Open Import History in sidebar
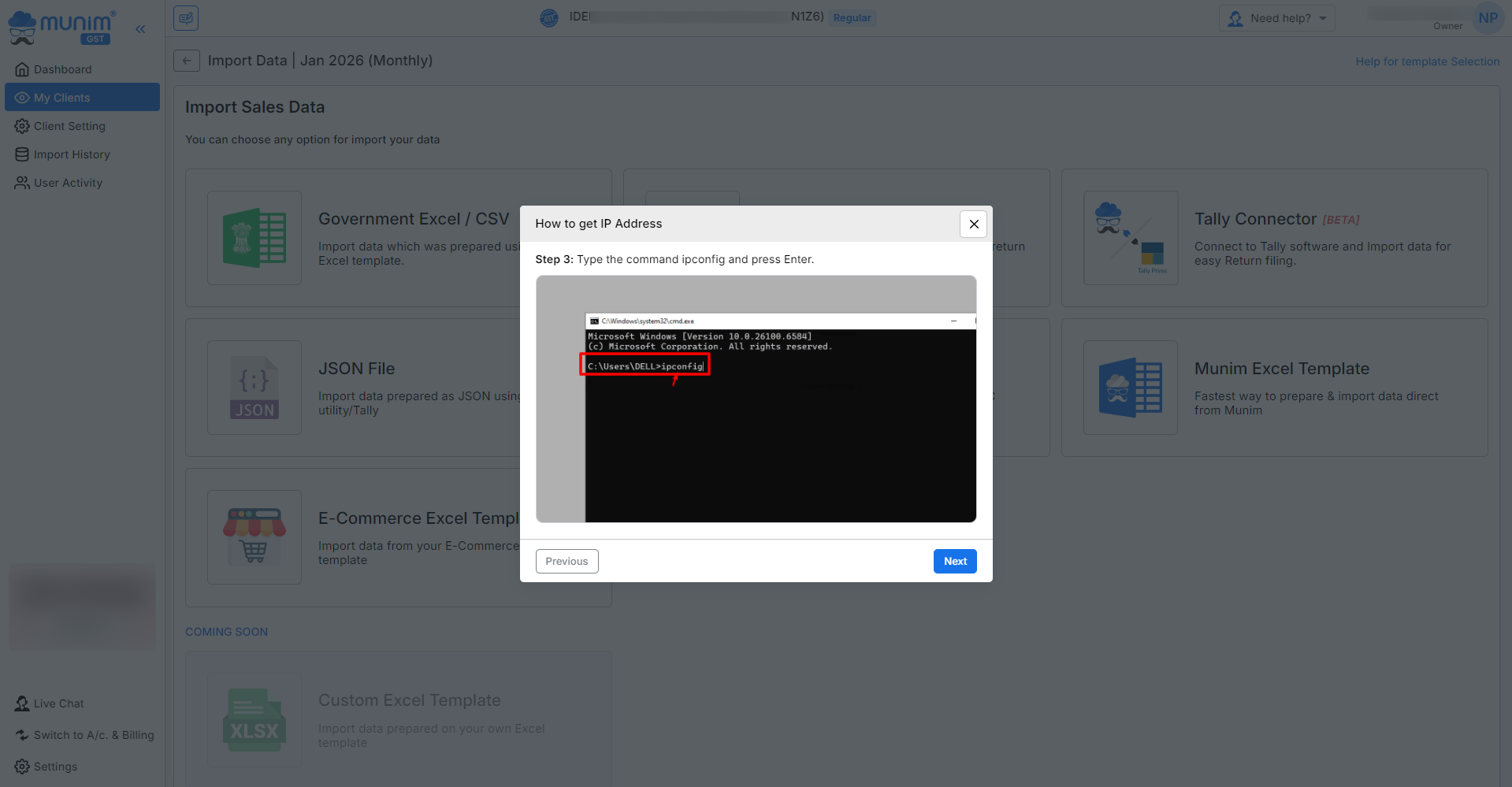1512x787 pixels. 72,154
